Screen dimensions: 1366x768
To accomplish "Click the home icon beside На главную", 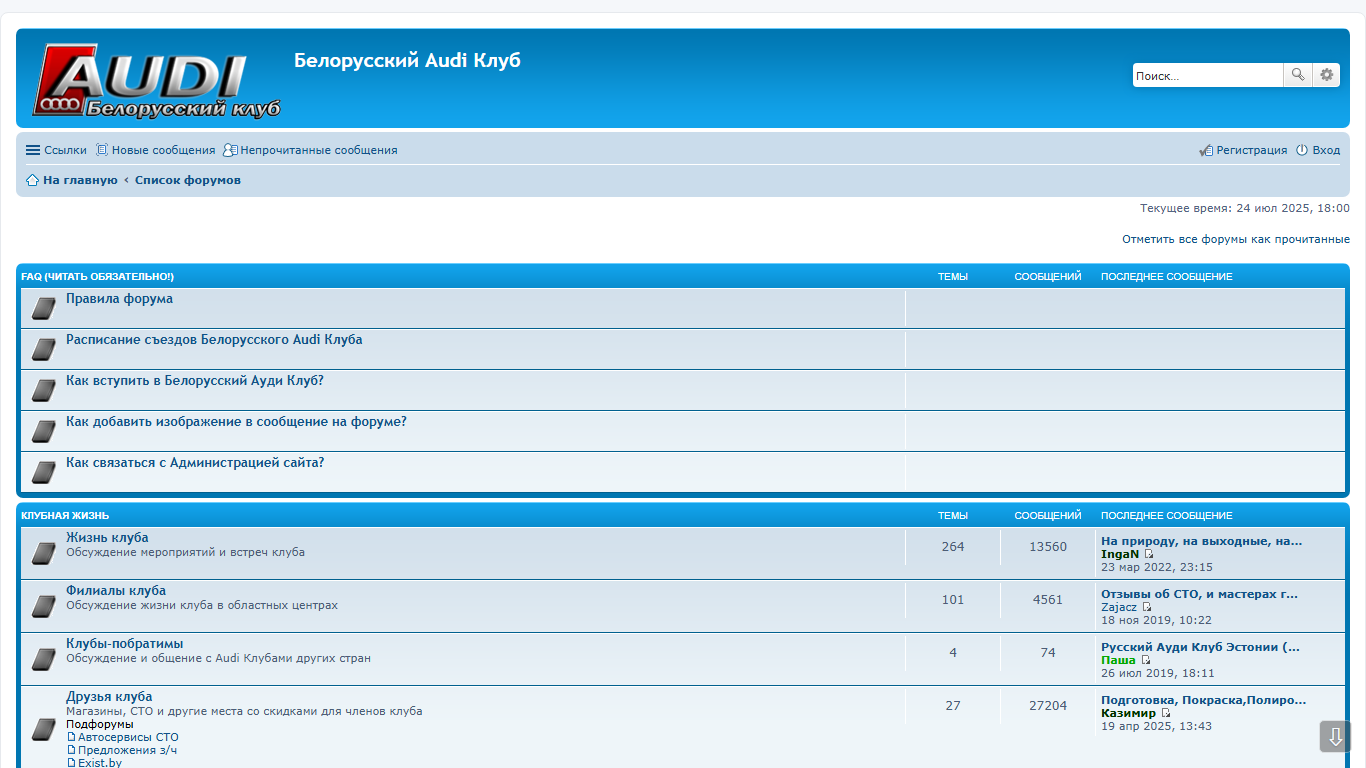I will (x=32, y=180).
